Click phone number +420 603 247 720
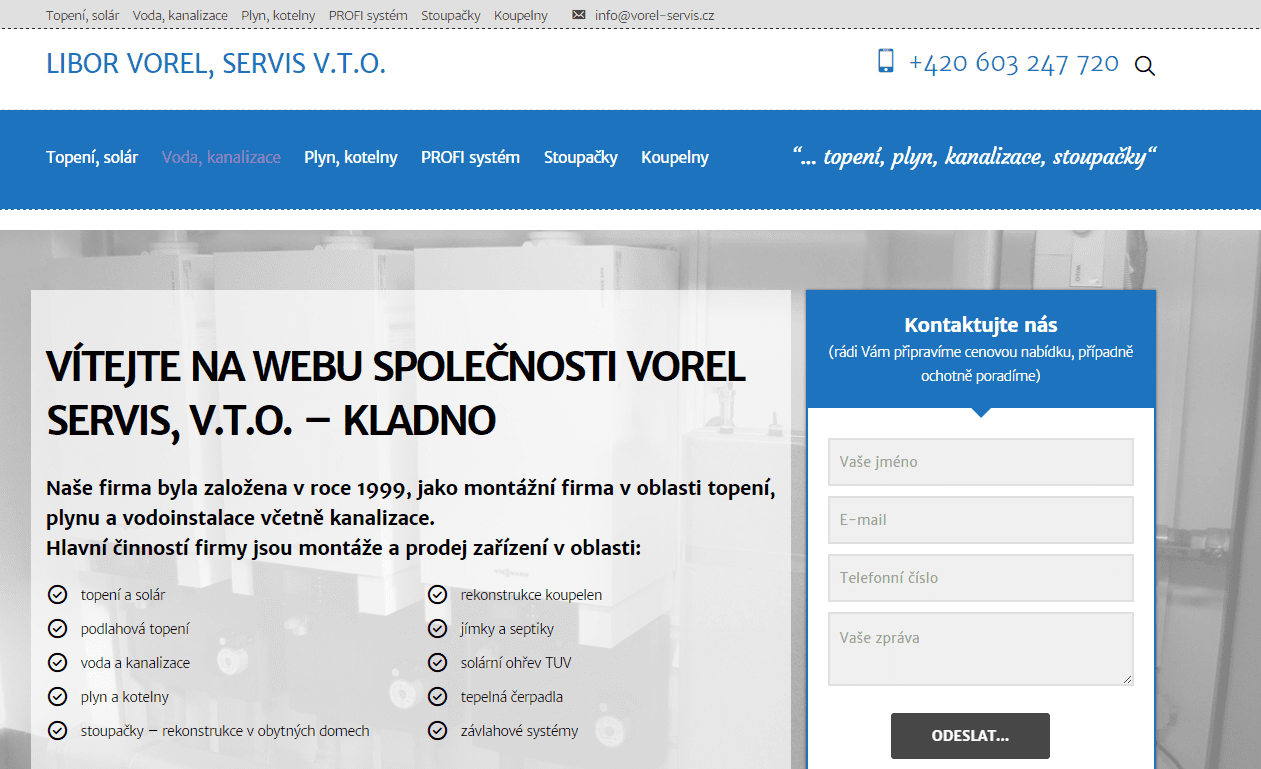Viewport: 1261px width, 769px height. pyautogui.click(x=1013, y=63)
